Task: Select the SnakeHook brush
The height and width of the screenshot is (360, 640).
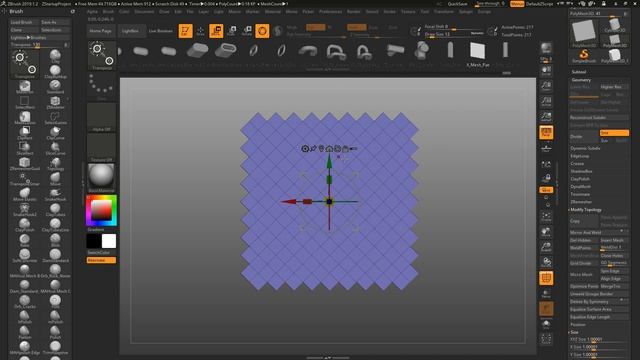Action: tap(55, 194)
